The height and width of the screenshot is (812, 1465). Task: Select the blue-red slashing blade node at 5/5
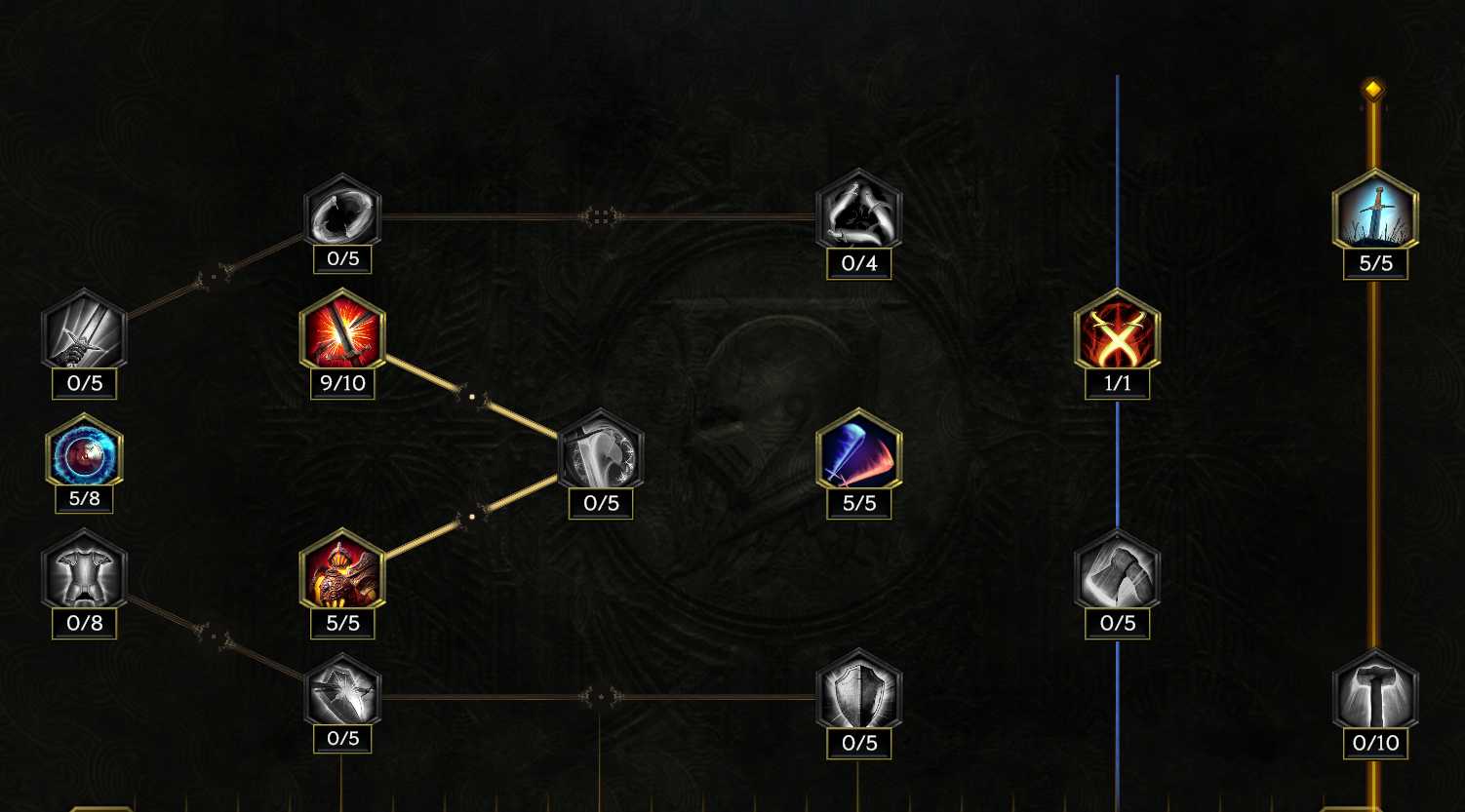pyautogui.click(x=858, y=451)
